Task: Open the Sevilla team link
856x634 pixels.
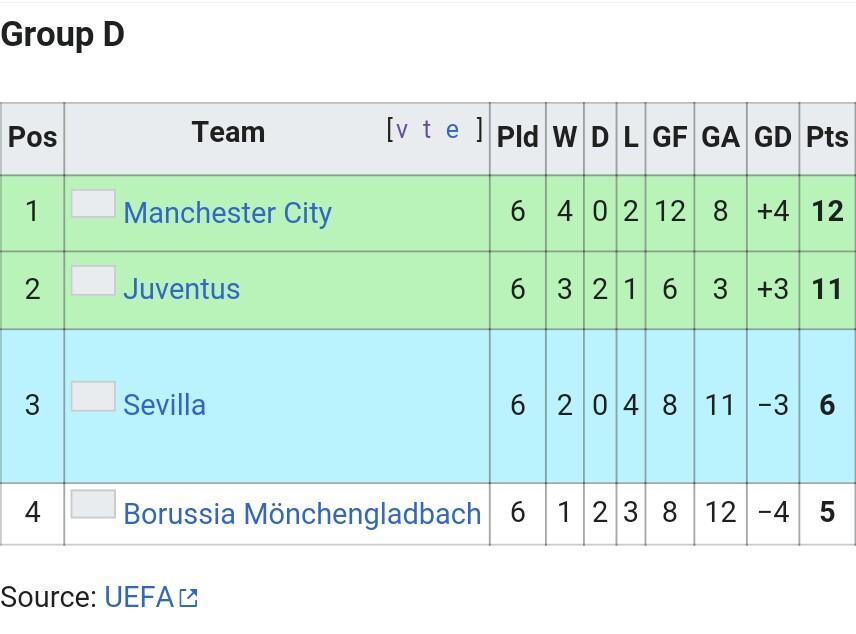Action: pyautogui.click(x=164, y=405)
